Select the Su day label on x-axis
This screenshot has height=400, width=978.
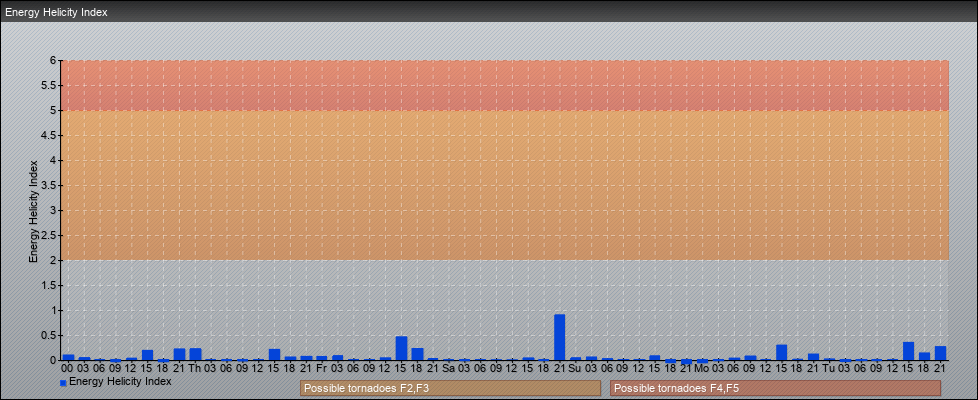(x=575, y=368)
